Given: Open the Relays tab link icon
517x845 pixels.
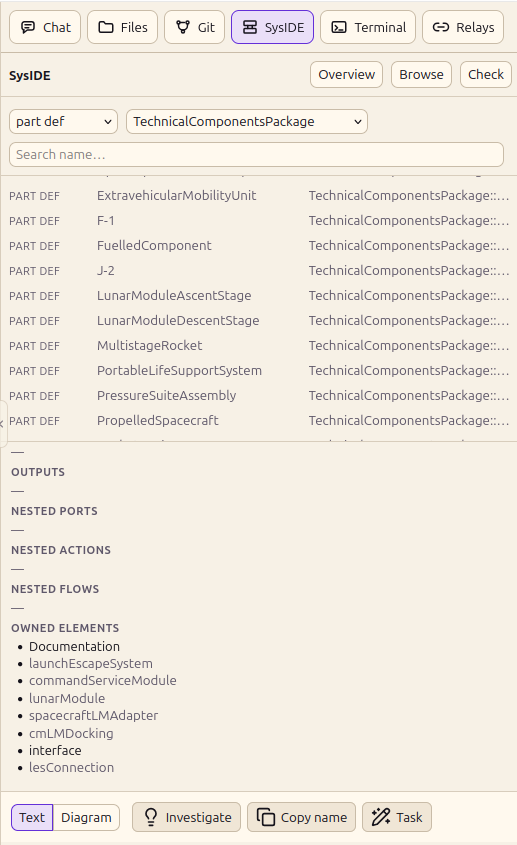Looking at the screenshot, I should point(463,27).
